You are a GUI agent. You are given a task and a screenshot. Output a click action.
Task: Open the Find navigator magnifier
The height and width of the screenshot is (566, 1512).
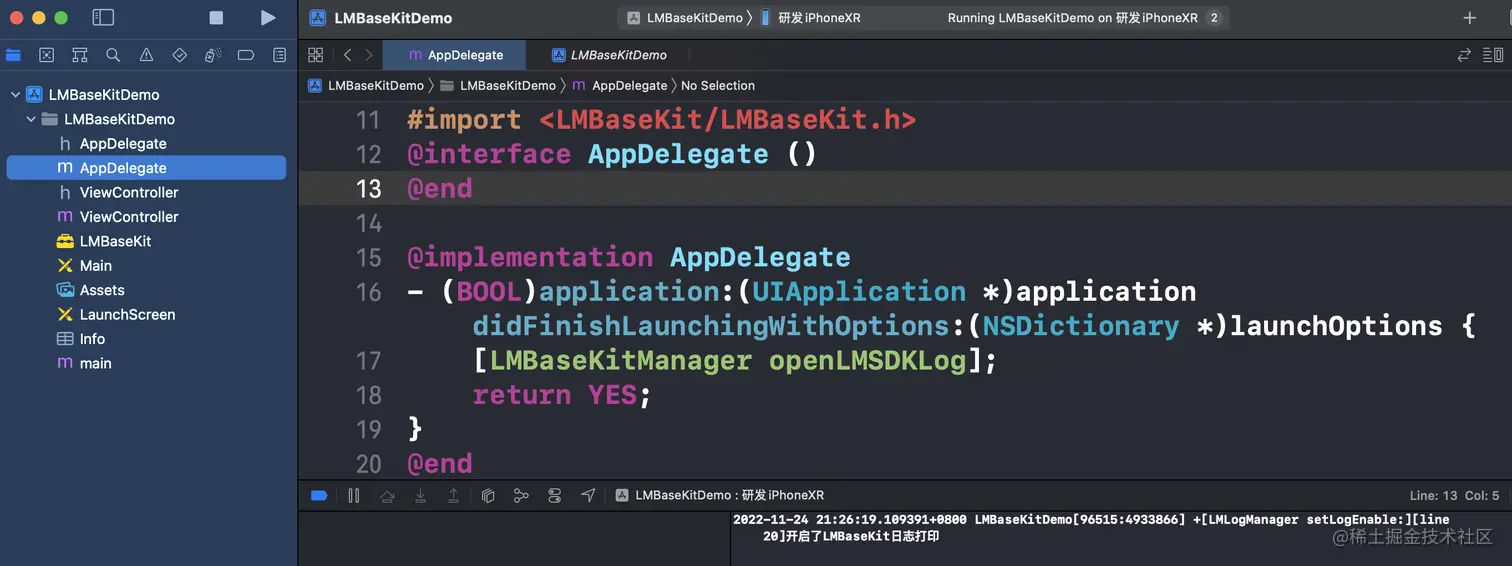coord(113,55)
